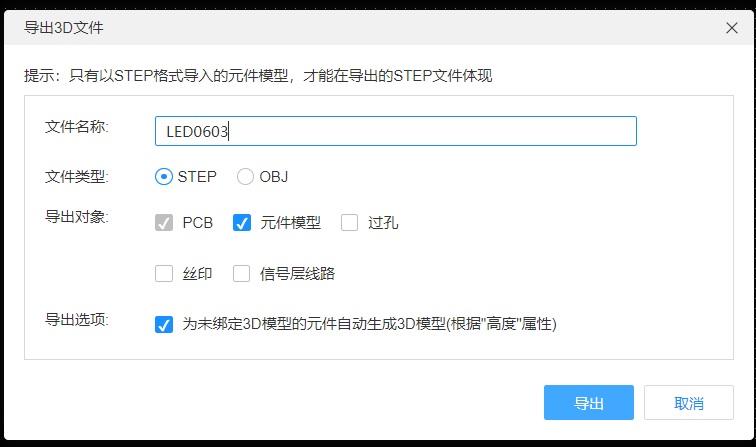Screen dimensions: 756x447
Task: Select the STEP file type radio button
Action: point(164,177)
